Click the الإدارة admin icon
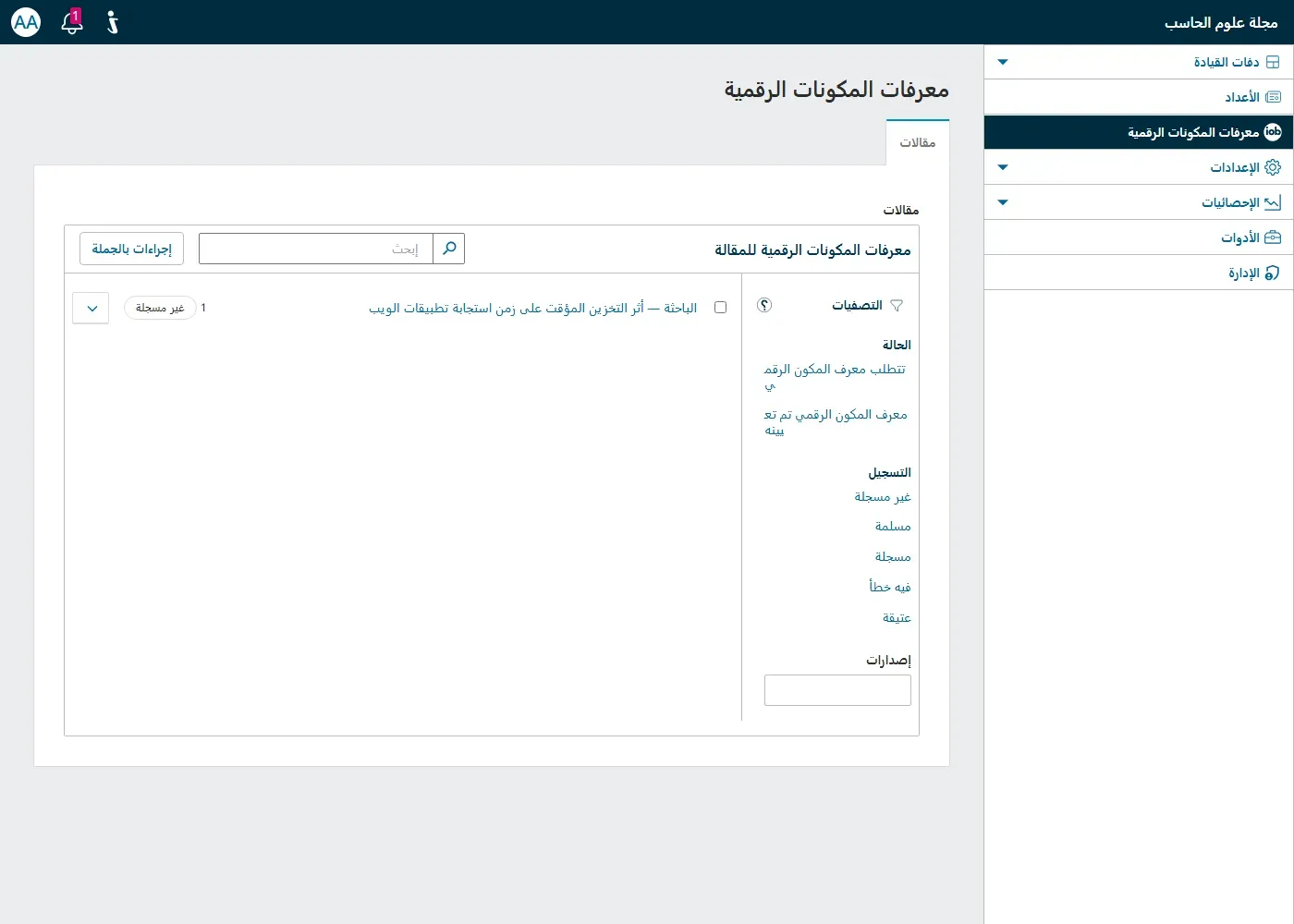 coord(1273,273)
